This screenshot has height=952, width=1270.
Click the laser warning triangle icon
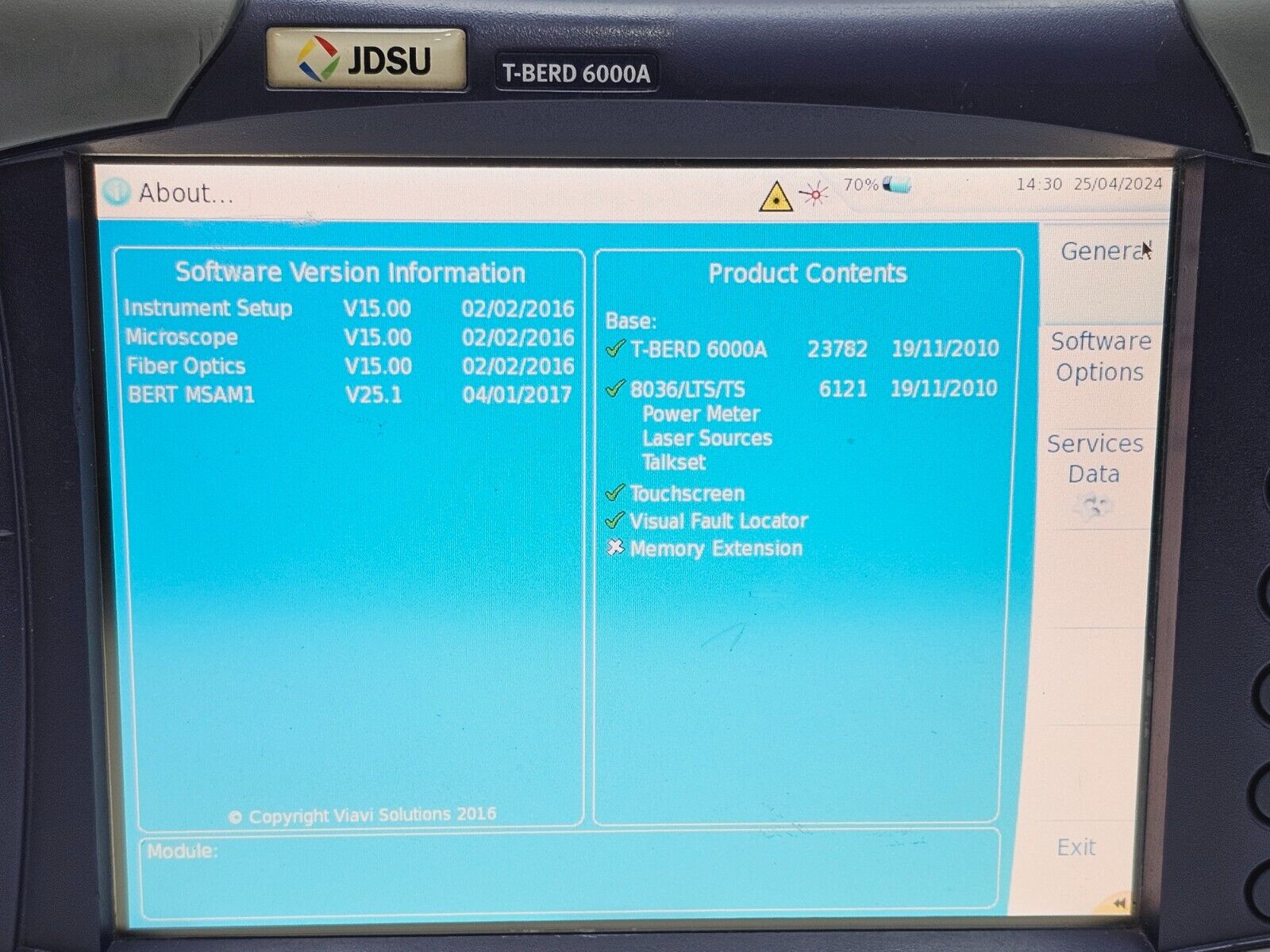click(x=775, y=196)
